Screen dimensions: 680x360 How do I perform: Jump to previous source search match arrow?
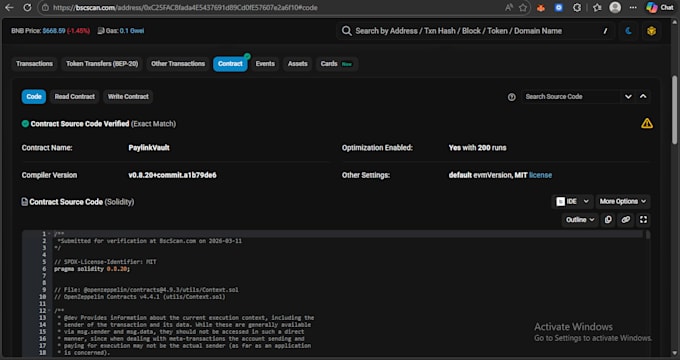point(643,96)
